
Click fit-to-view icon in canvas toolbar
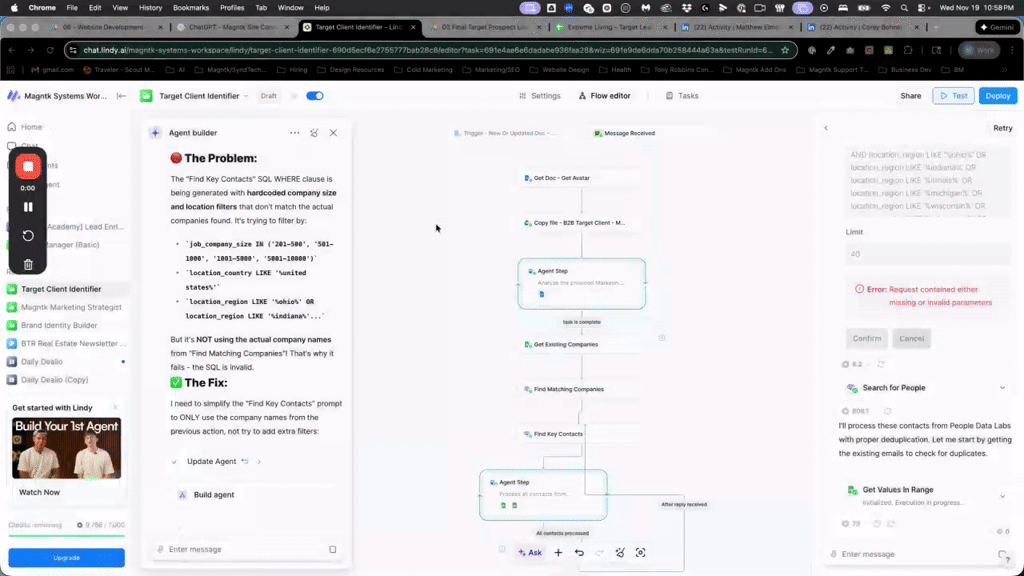click(640, 552)
